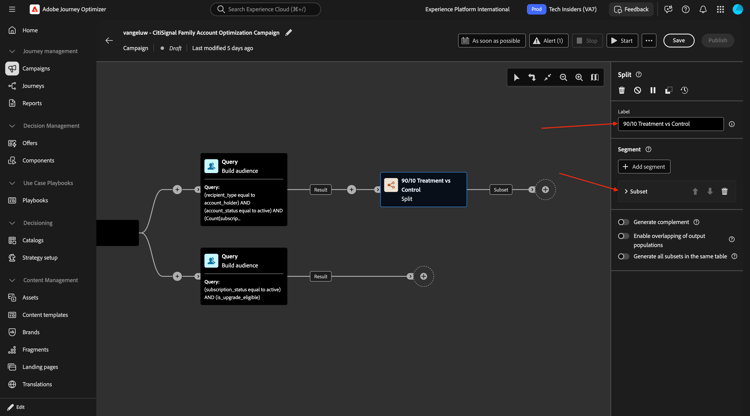
Task: Open the apps grid switcher
Action: (720, 9)
